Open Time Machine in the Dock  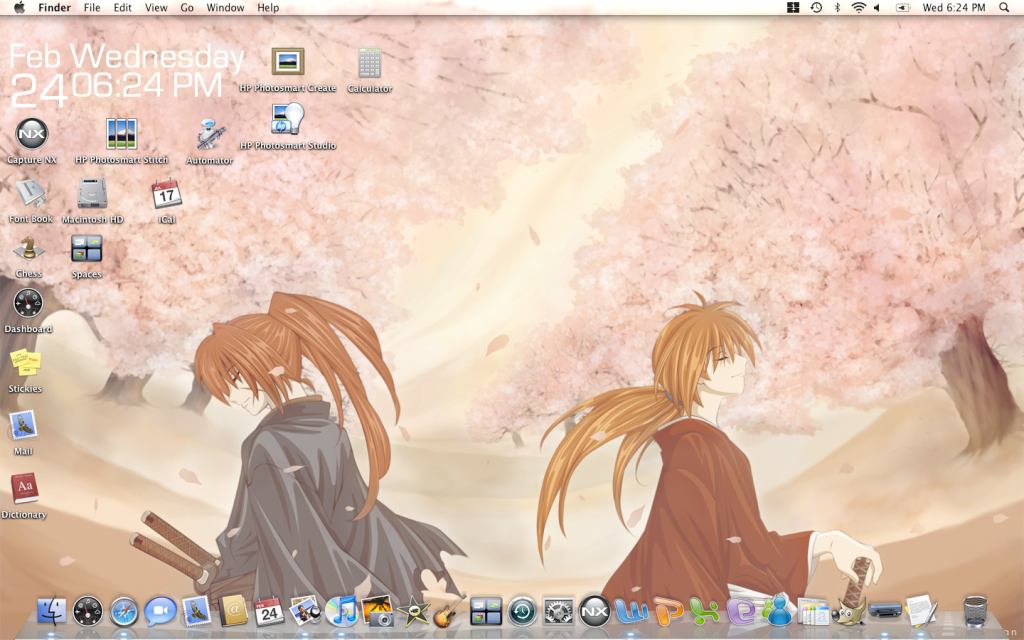pyautogui.click(x=522, y=612)
